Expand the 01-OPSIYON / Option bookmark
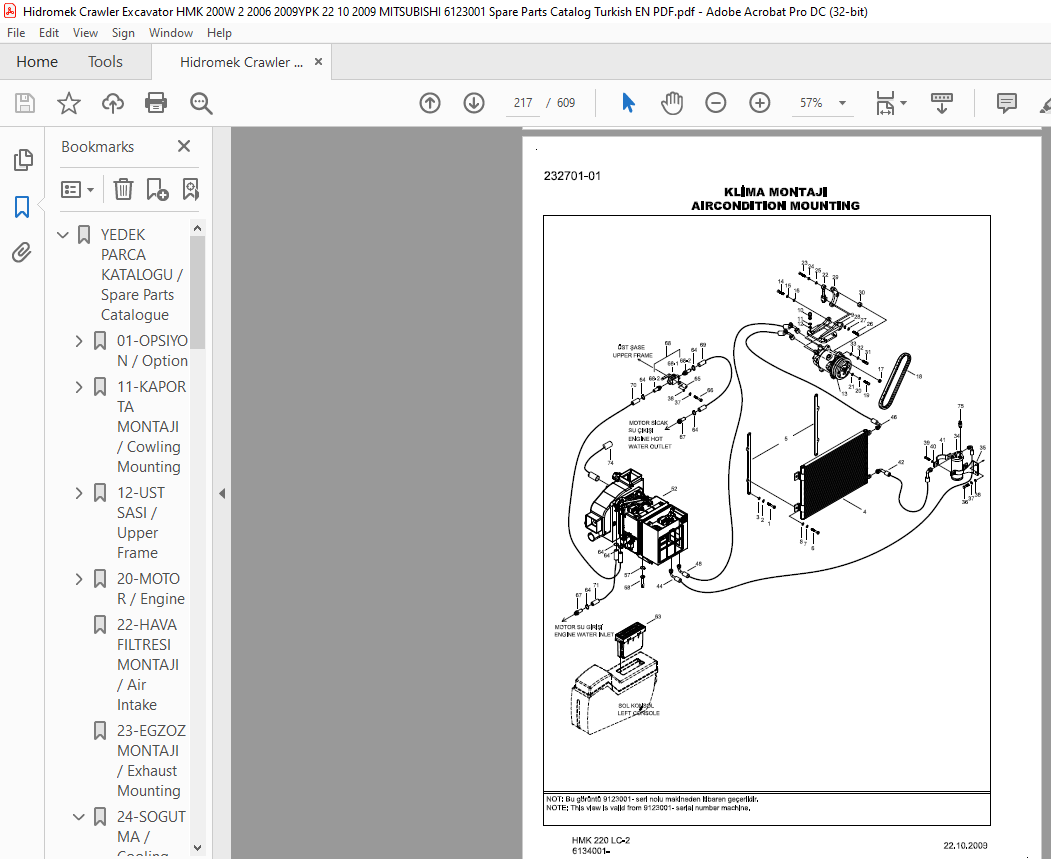This screenshot has height=859, width=1051. tap(79, 341)
